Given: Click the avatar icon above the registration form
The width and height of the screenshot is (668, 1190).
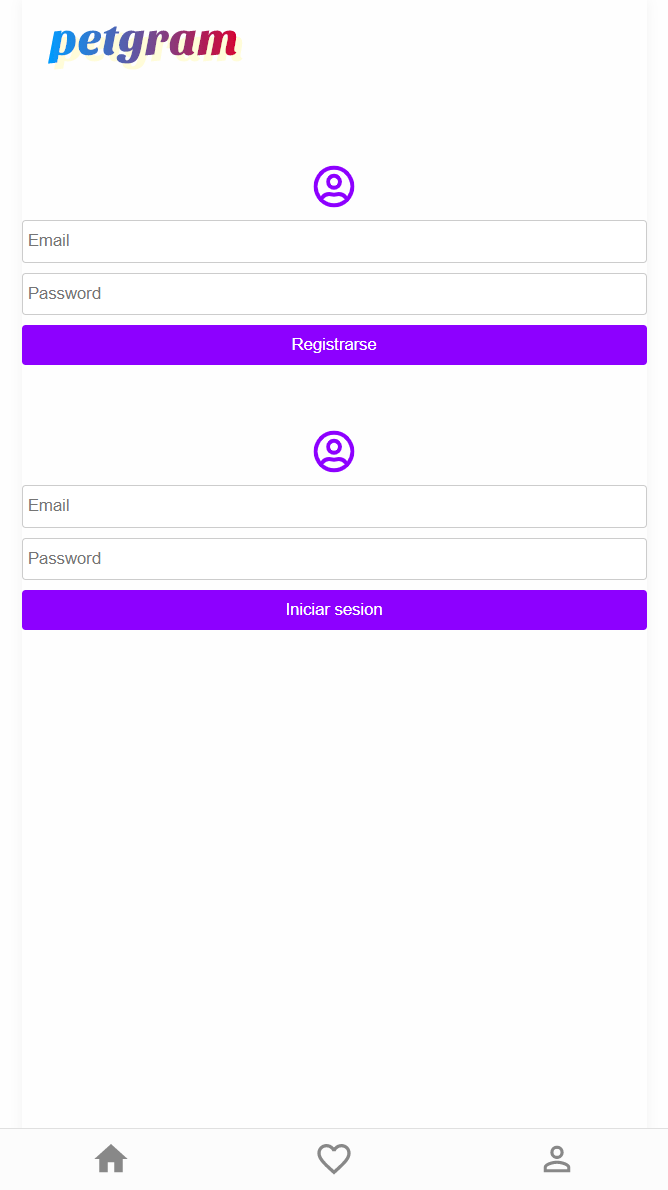Looking at the screenshot, I should coord(333,186).
